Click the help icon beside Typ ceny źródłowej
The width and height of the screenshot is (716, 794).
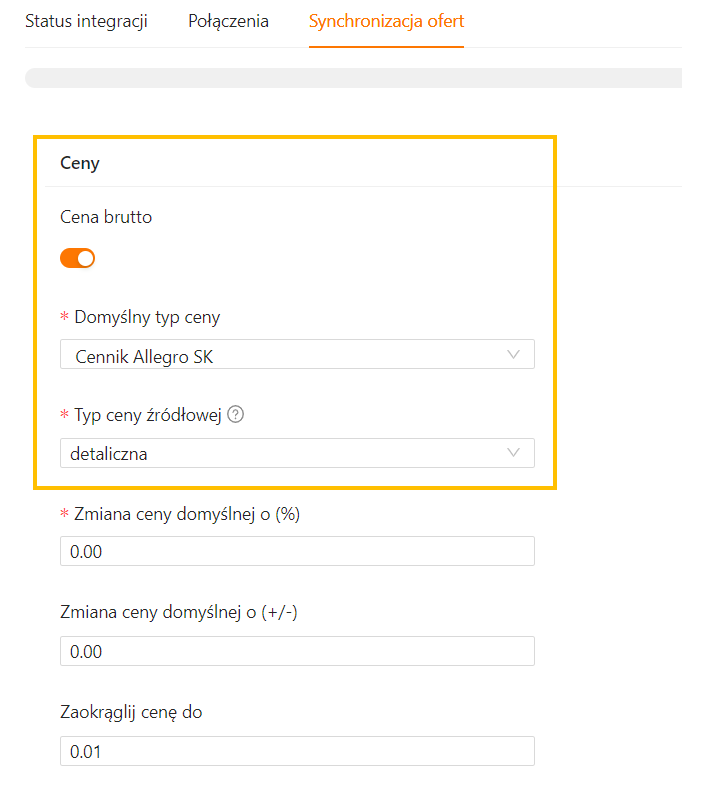(236, 416)
